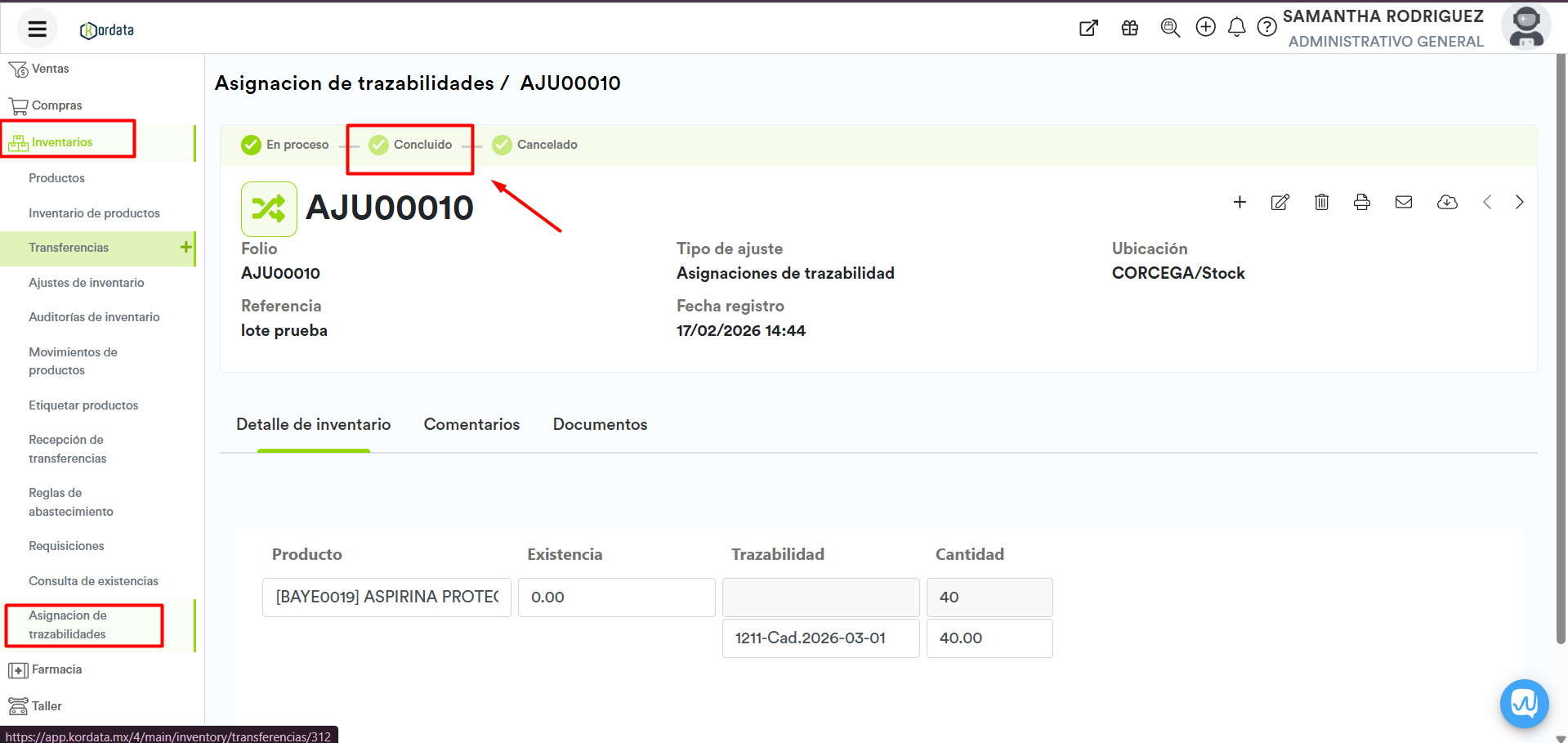Click the gift box icon in header
This screenshot has height=743, width=1568.
(1129, 28)
